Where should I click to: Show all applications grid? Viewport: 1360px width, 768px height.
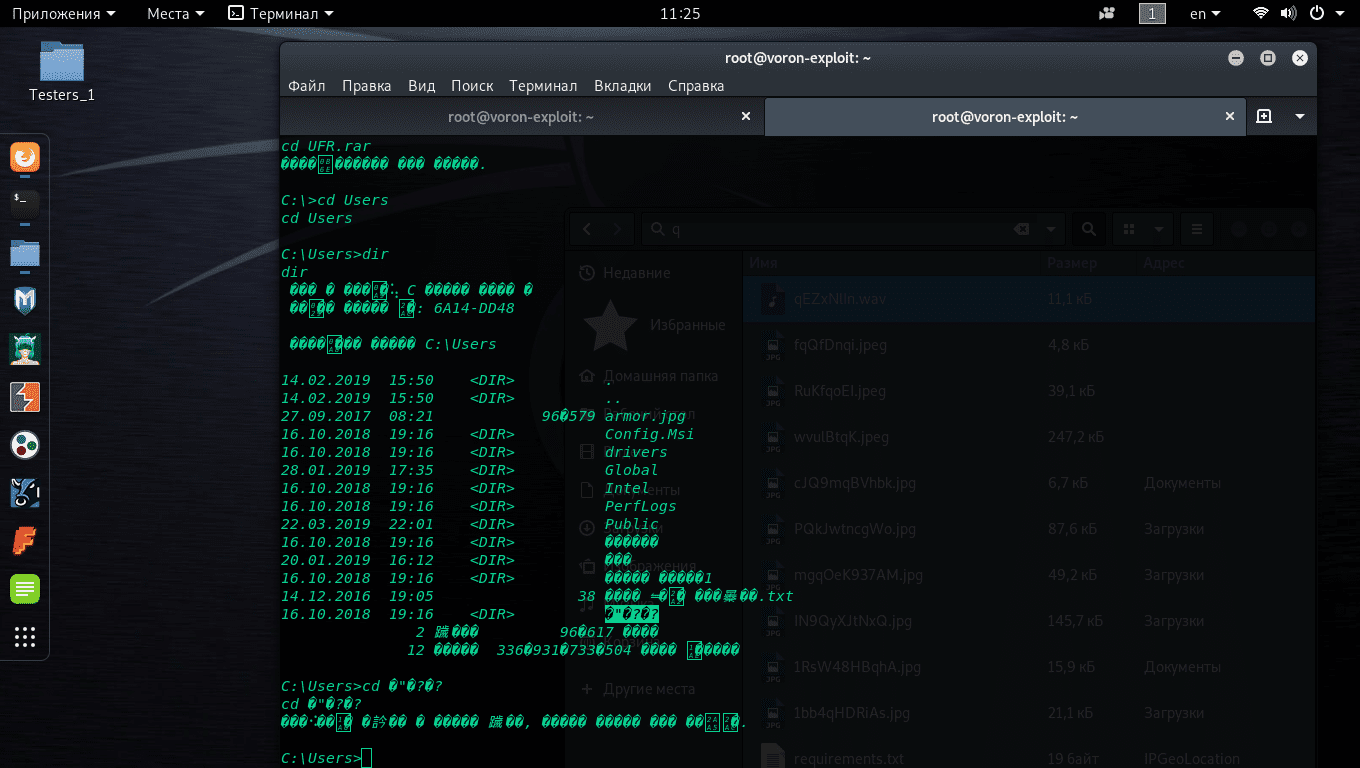pos(25,637)
